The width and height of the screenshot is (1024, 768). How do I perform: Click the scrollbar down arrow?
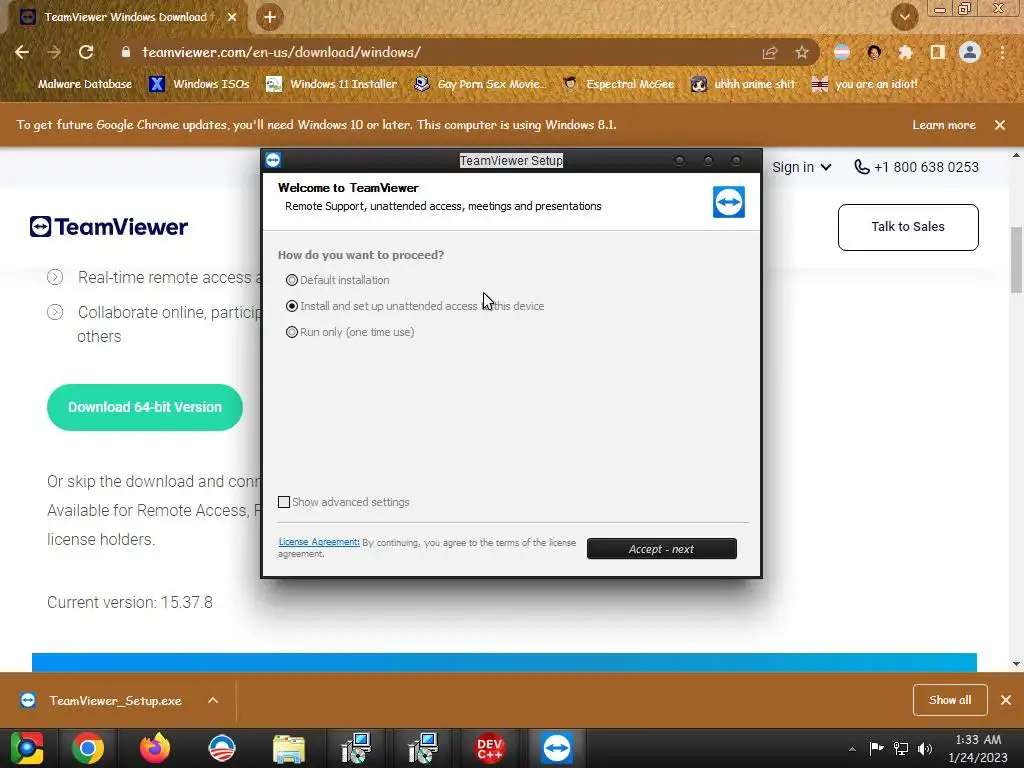(1017, 664)
